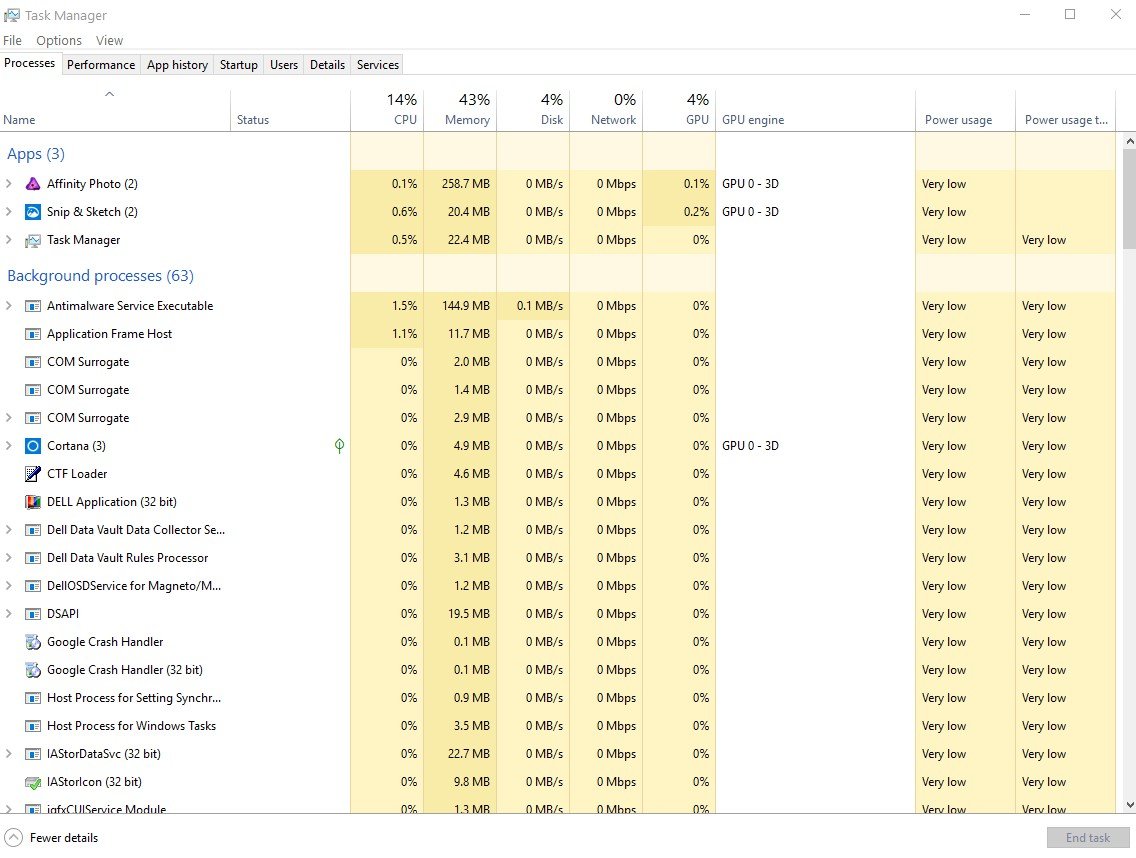This screenshot has width=1136, height=858.
Task: Expand Dell Data Vault Data Collector row
Action: tap(9, 530)
